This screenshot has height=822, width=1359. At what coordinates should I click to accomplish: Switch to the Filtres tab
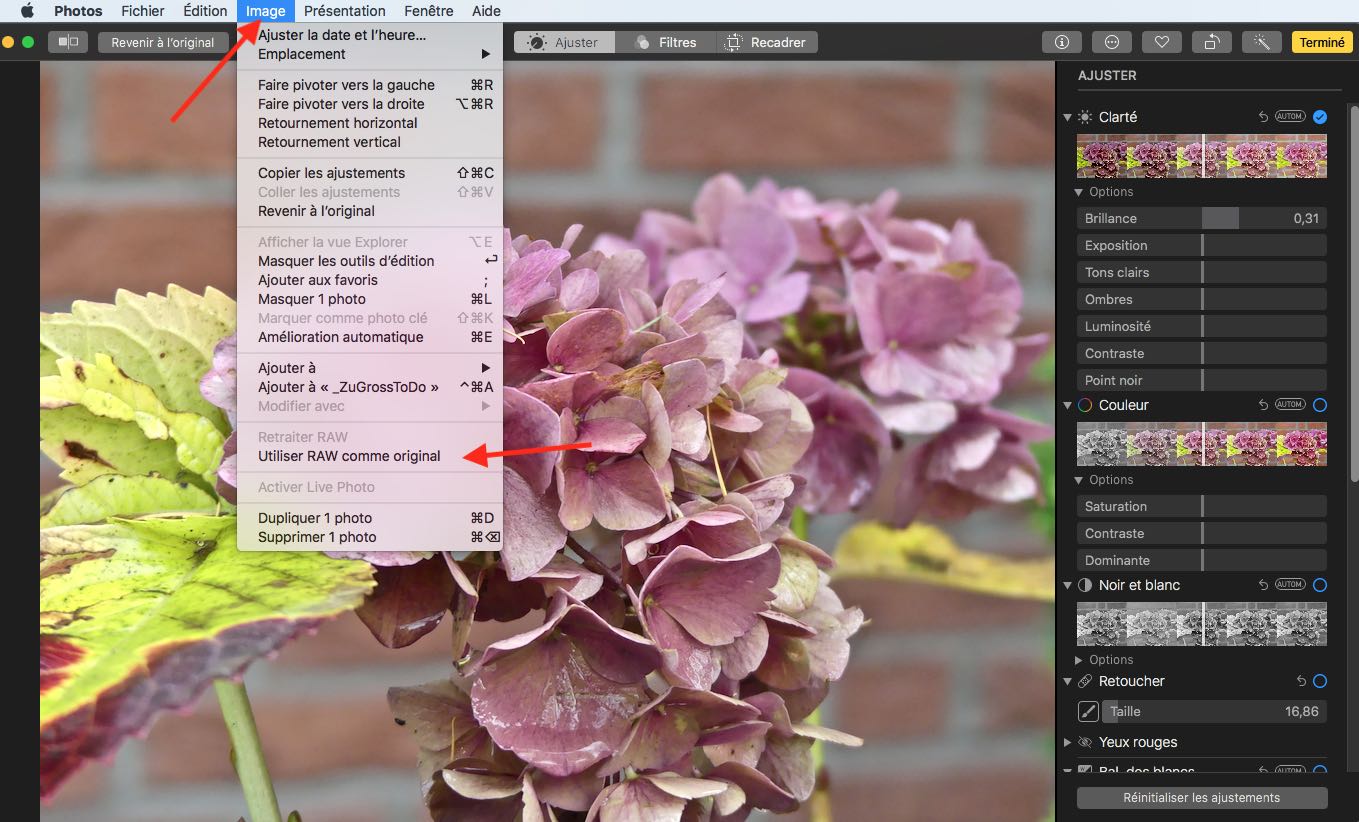(666, 42)
